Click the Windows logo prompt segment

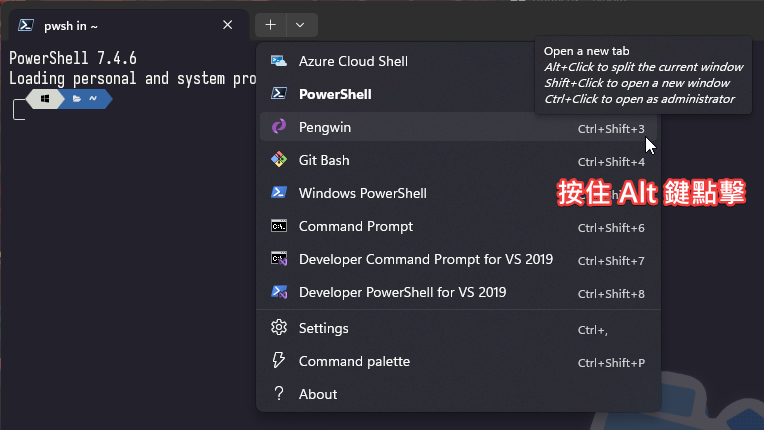point(45,99)
